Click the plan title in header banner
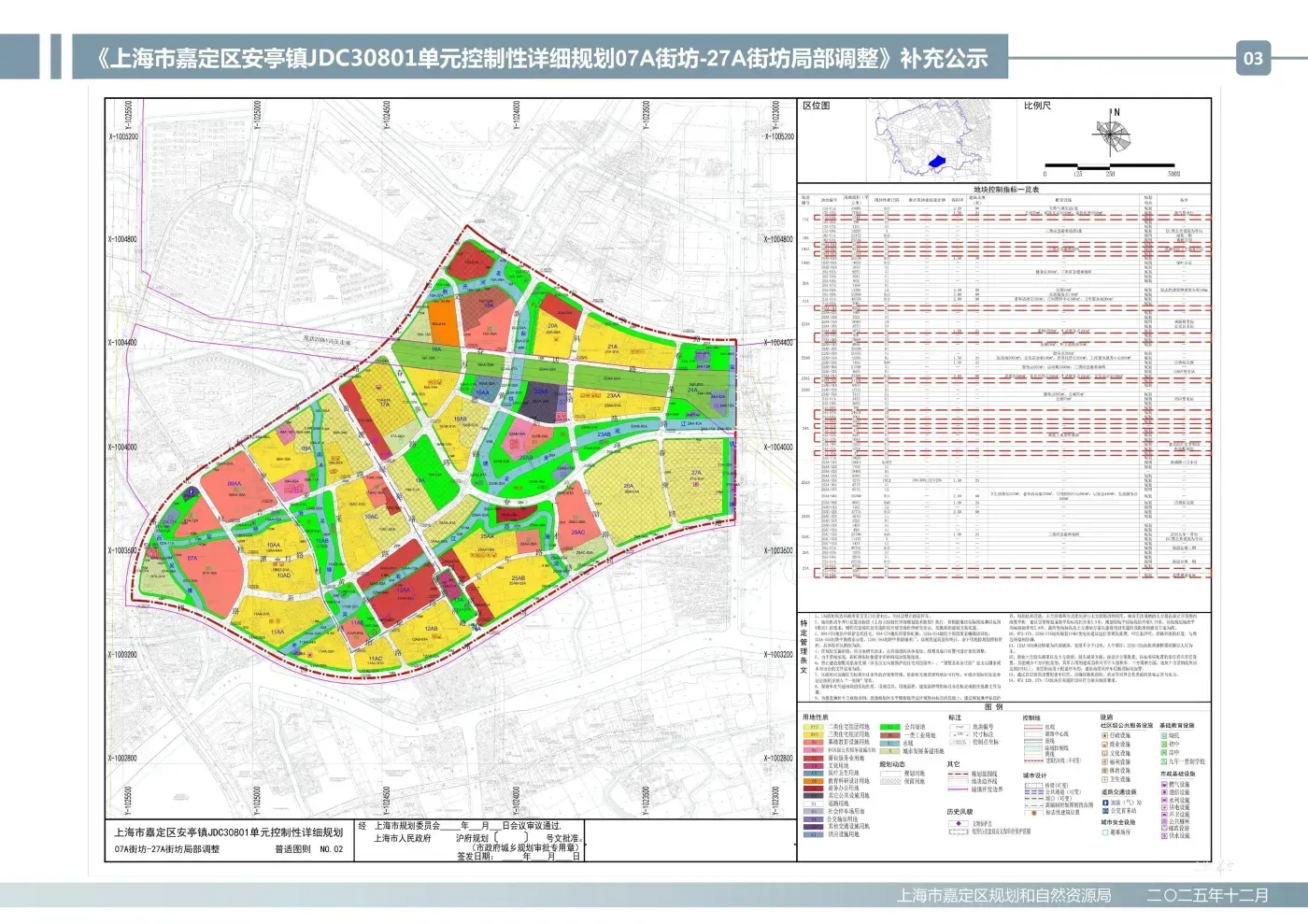Image resolution: width=1308 pixels, height=924 pixels. pos(540,58)
